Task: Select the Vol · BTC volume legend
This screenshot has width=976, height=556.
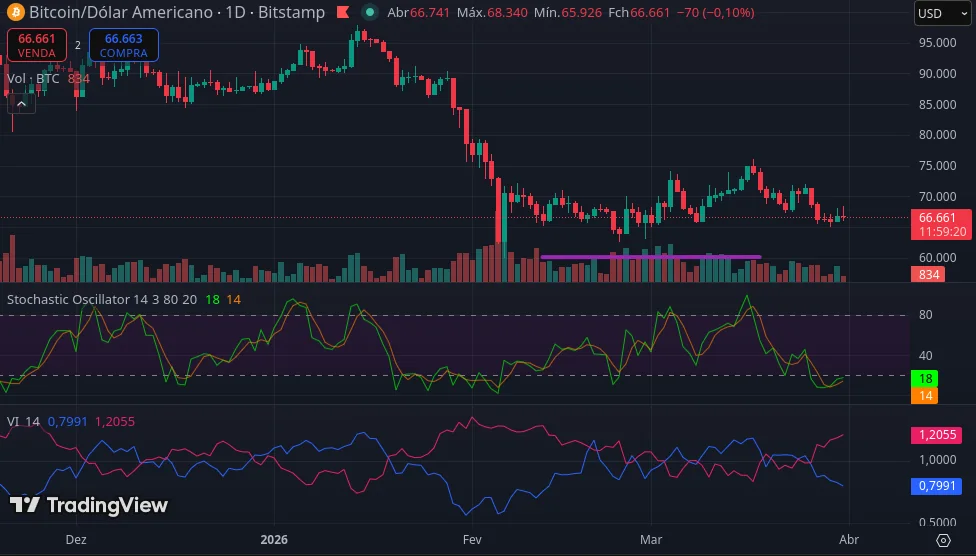Action: pos(33,78)
